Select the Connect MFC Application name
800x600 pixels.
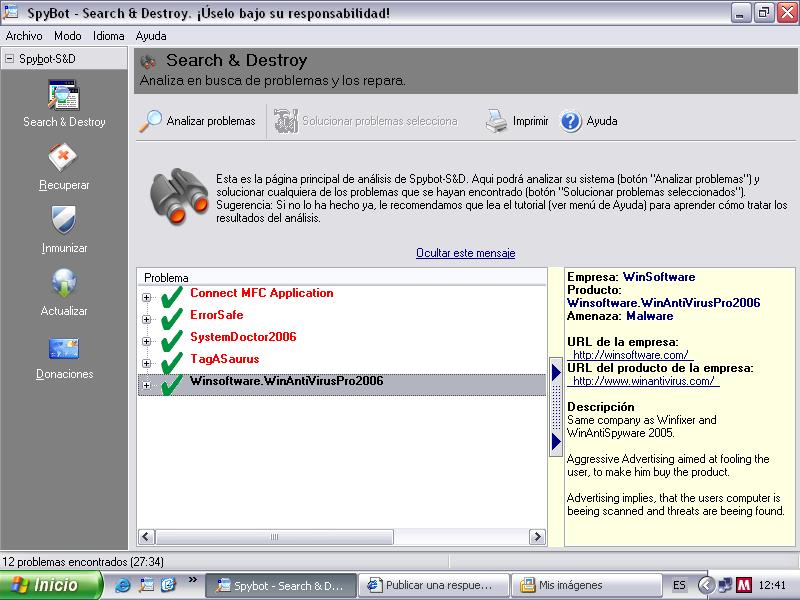click(x=262, y=293)
